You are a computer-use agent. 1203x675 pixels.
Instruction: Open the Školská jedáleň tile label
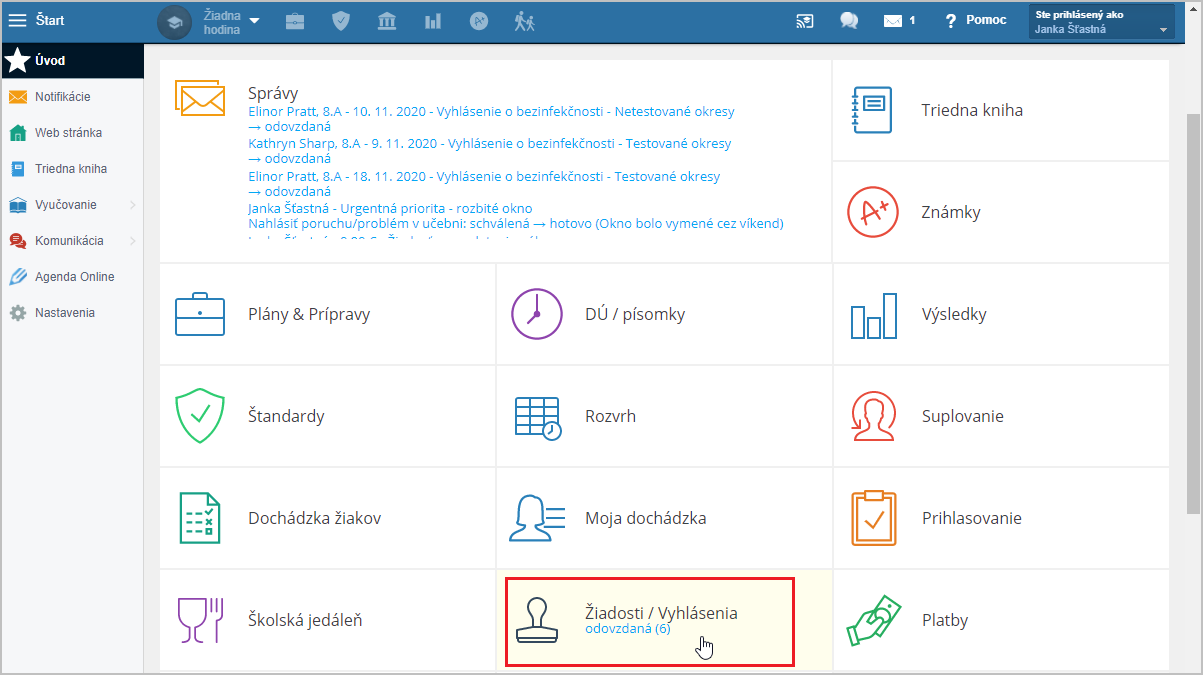[x=305, y=620]
